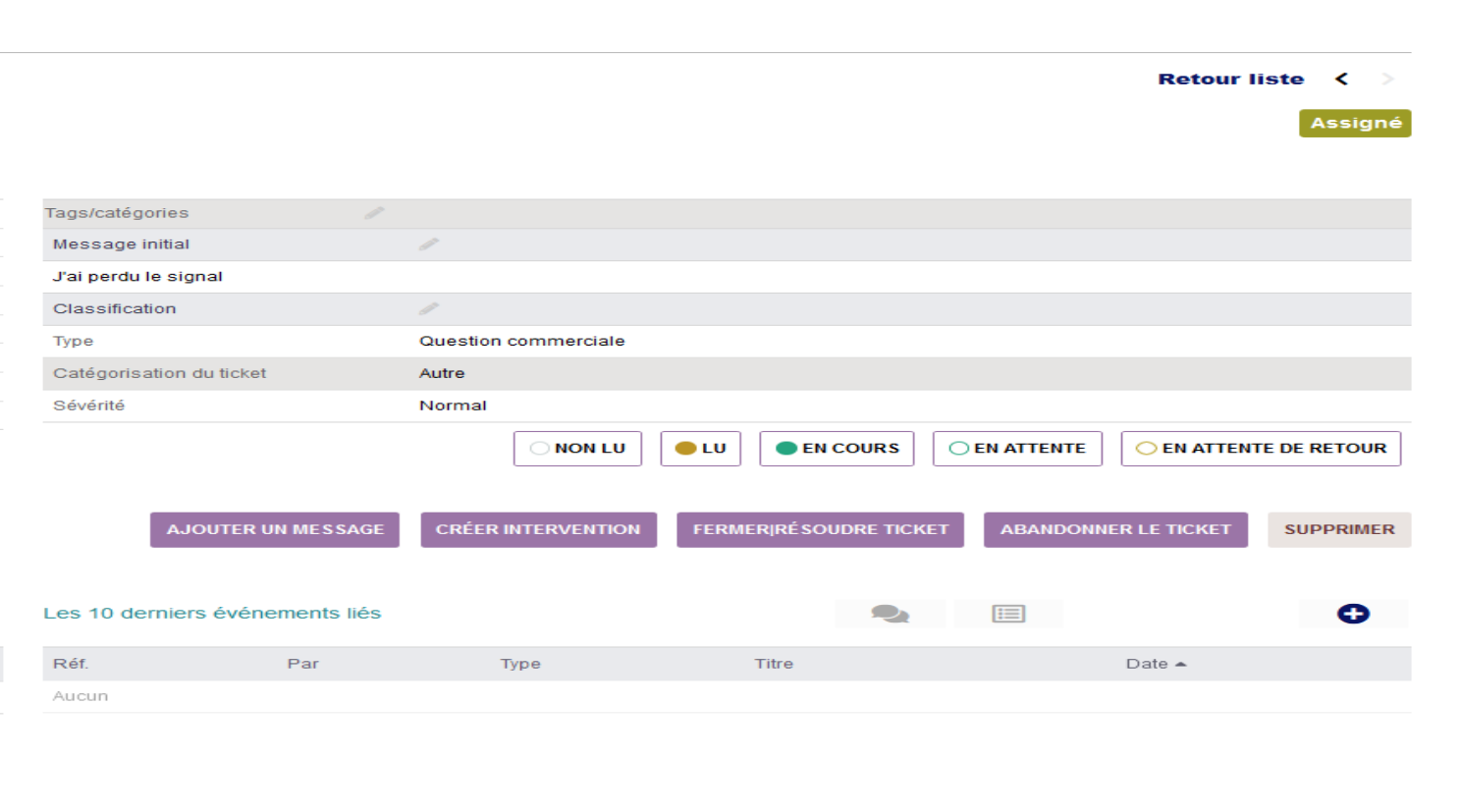The height and width of the screenshot is (812, 1461).
Task: Sort events by Type column header
Action: coord(520,664)
